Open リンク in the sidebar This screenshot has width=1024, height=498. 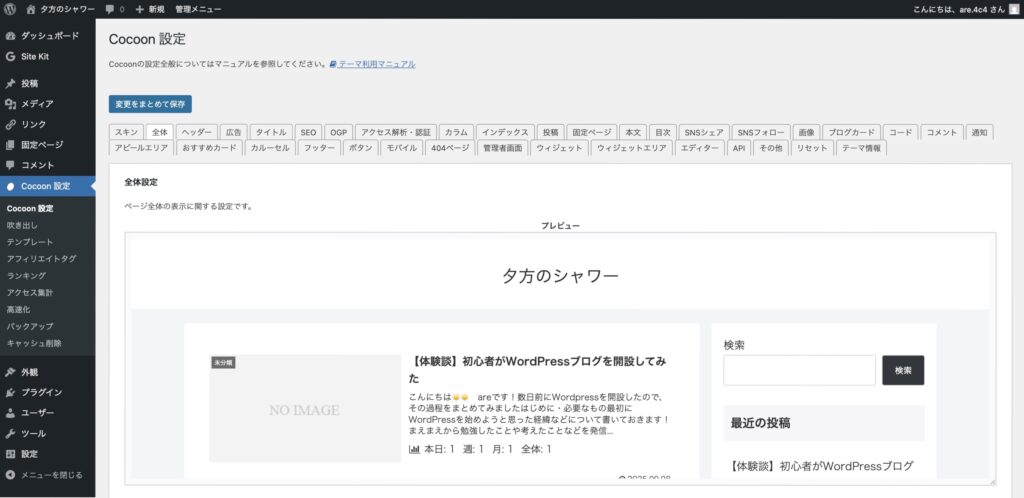(x=48, y=124)
